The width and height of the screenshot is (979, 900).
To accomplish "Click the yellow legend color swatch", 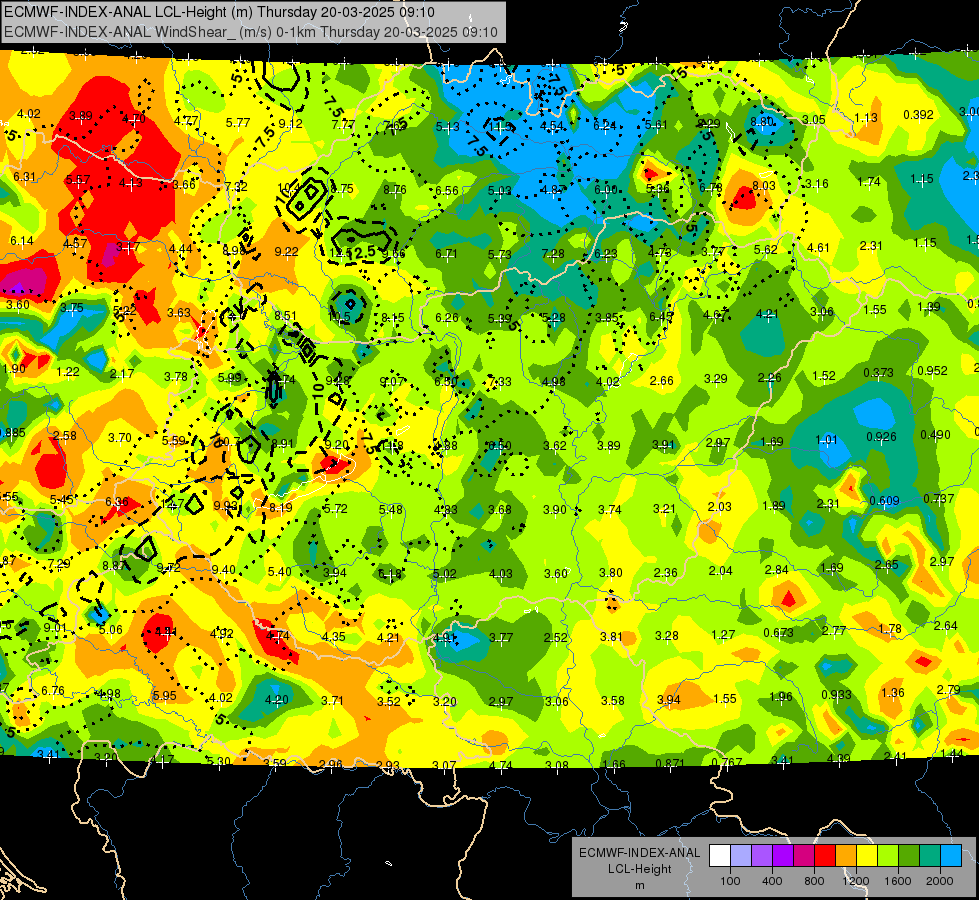I will [x=867, y=856].
